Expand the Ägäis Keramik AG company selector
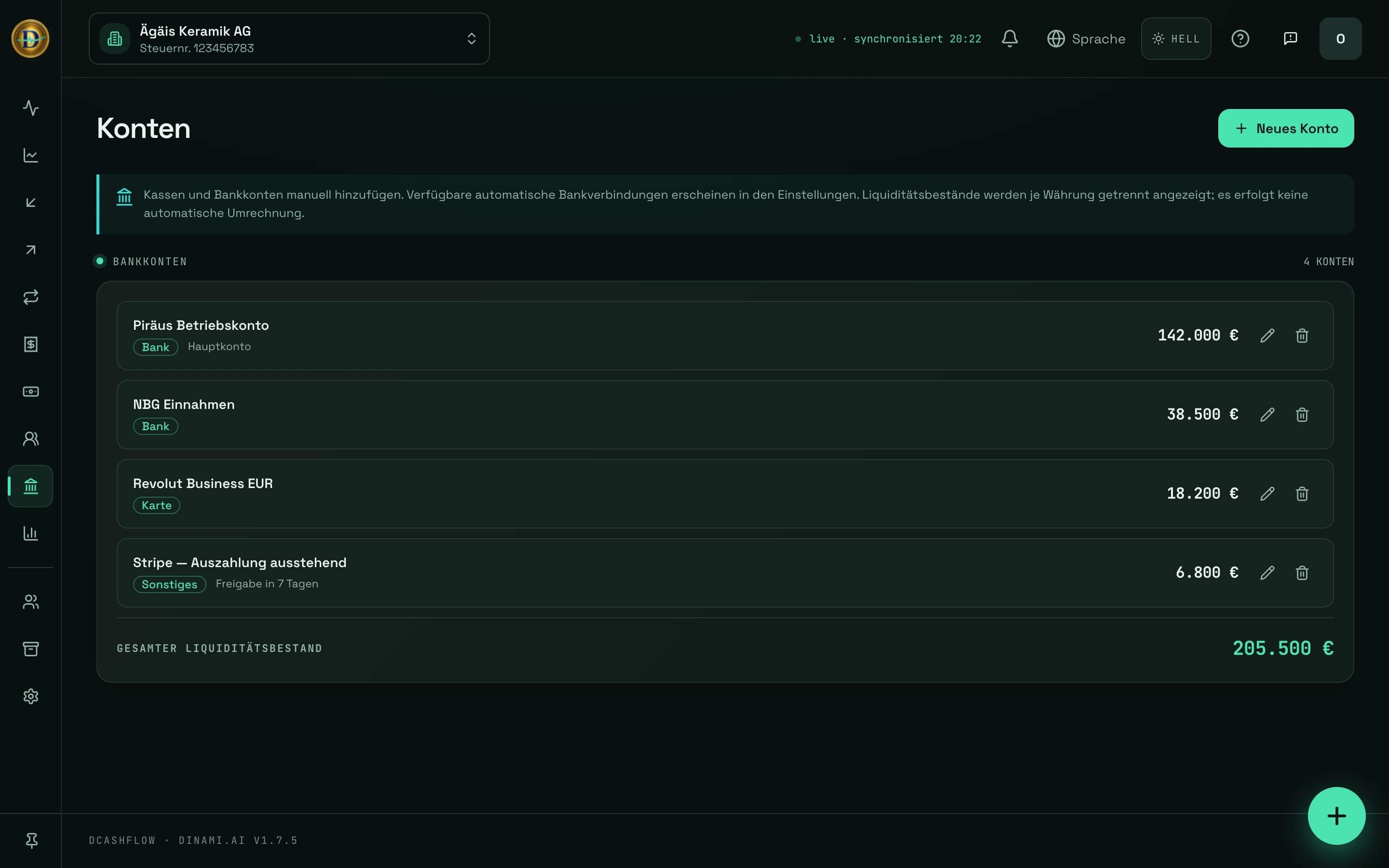Screen dimensions: 1389x868 coord(289,39)
